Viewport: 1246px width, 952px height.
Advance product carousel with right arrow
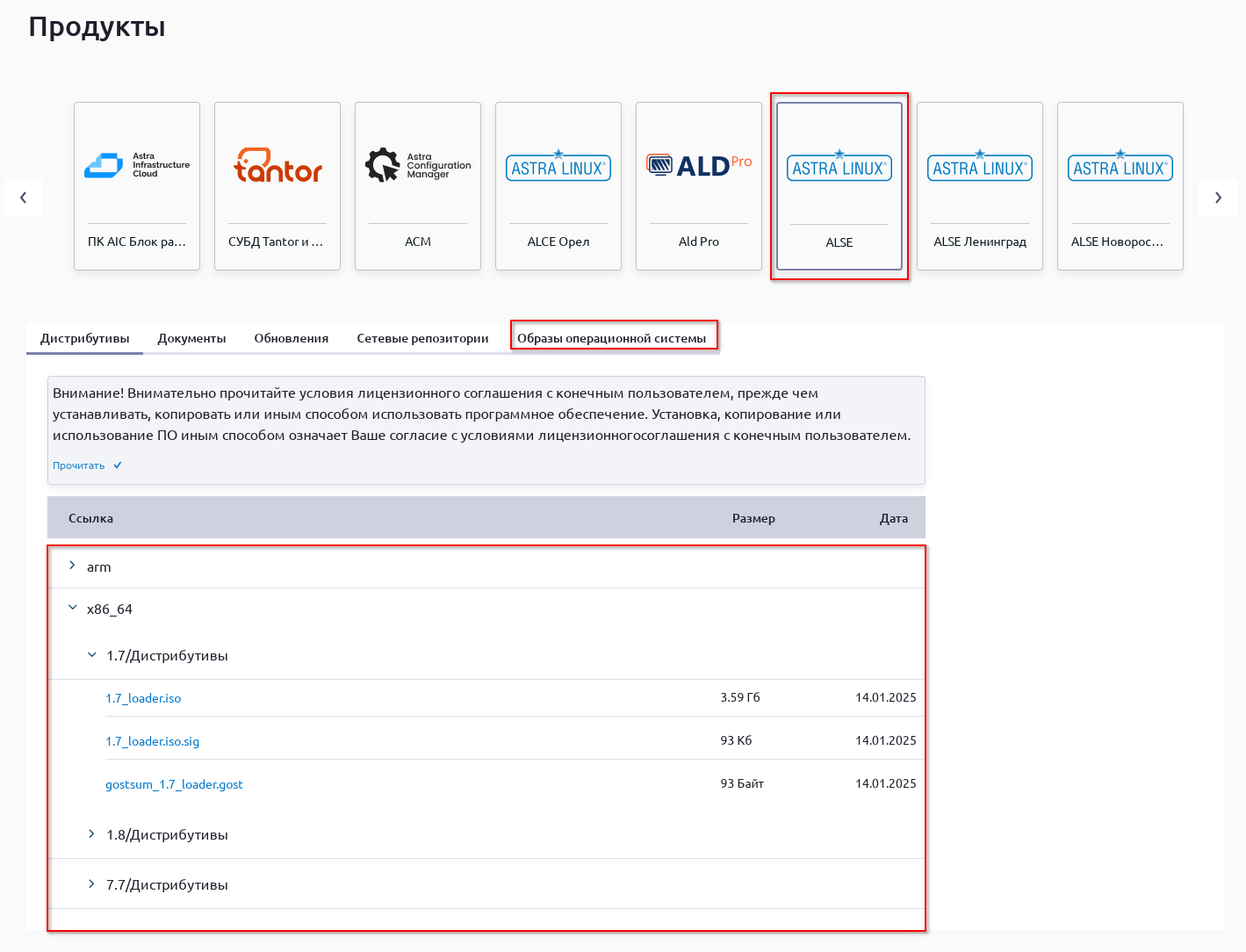(1218, 198)
